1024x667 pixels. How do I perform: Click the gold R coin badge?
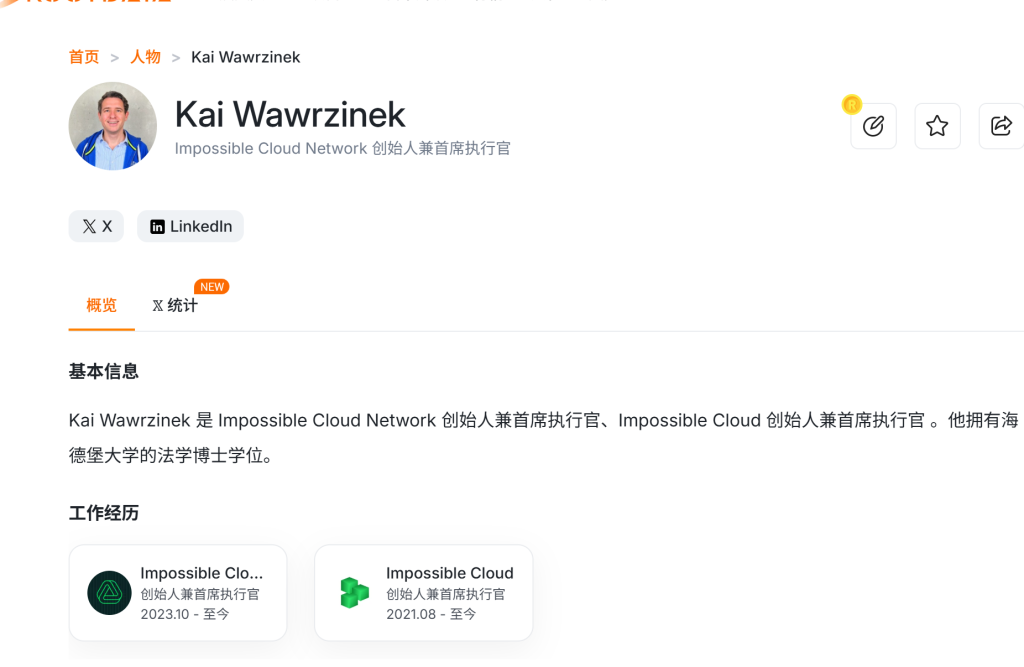[x=852, y=105]
